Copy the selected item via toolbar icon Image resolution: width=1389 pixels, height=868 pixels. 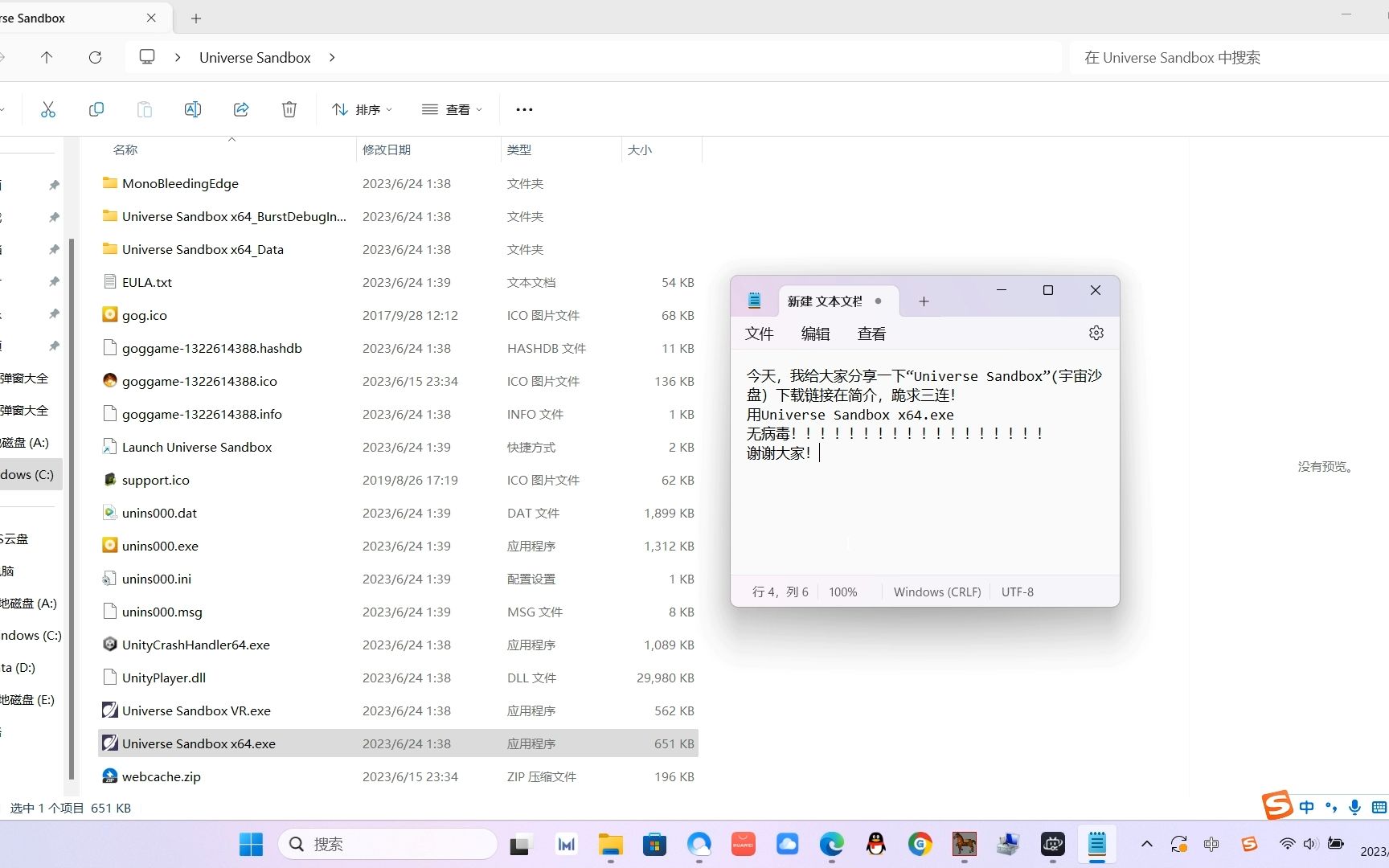pos(96,109)
